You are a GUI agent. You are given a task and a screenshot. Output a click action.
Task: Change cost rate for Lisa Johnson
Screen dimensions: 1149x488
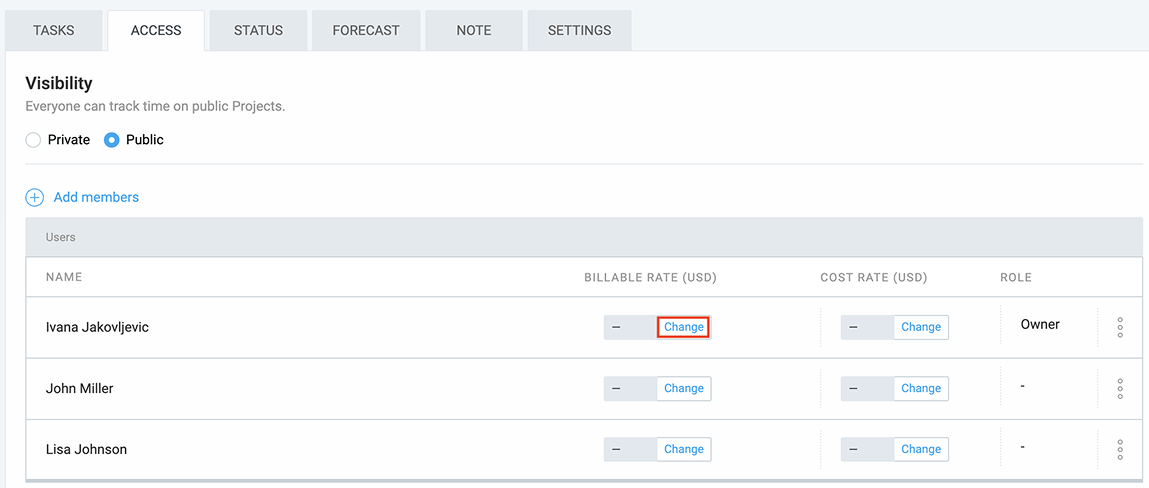921,449
